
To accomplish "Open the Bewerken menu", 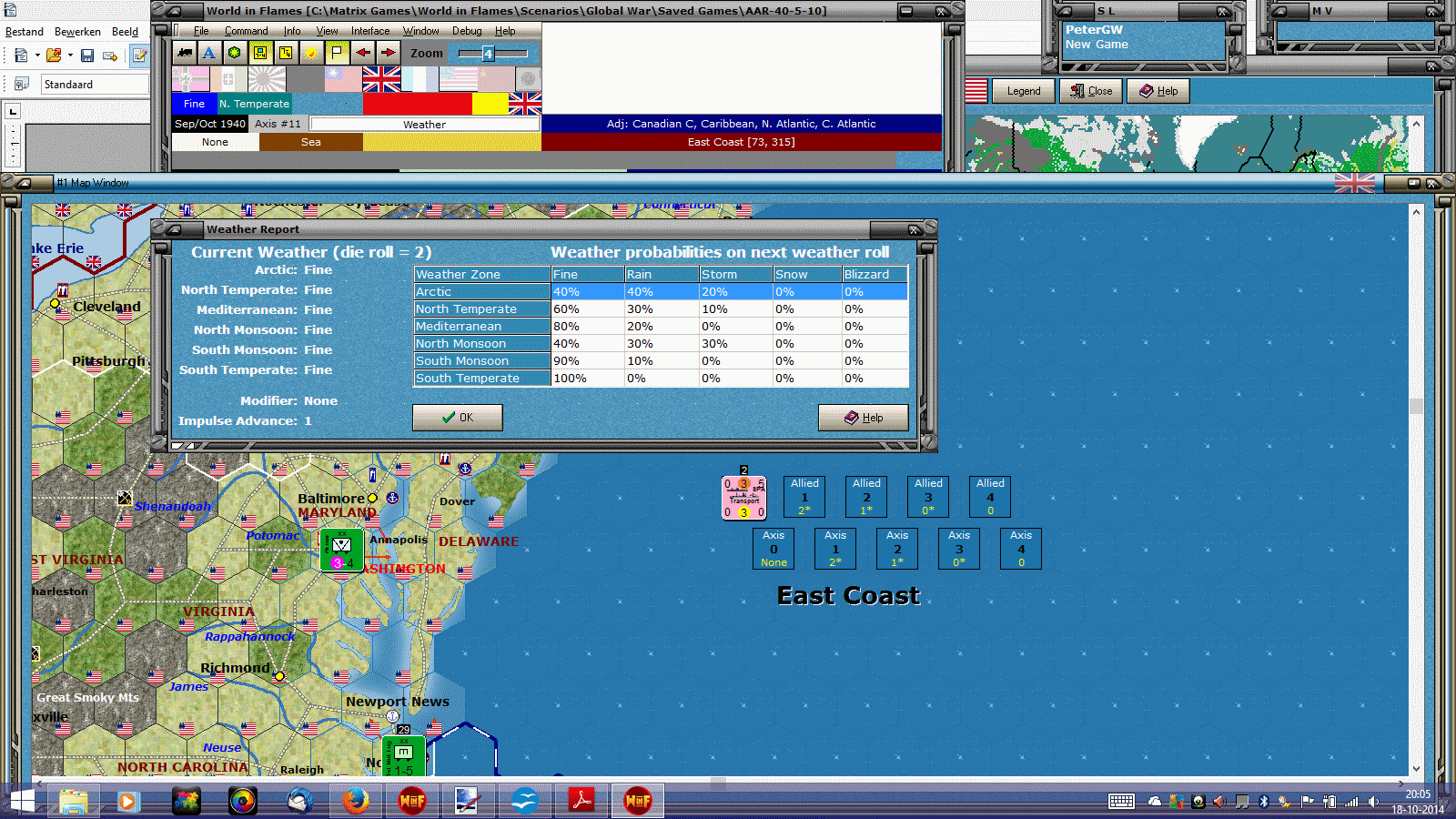I will coord(77,32).
